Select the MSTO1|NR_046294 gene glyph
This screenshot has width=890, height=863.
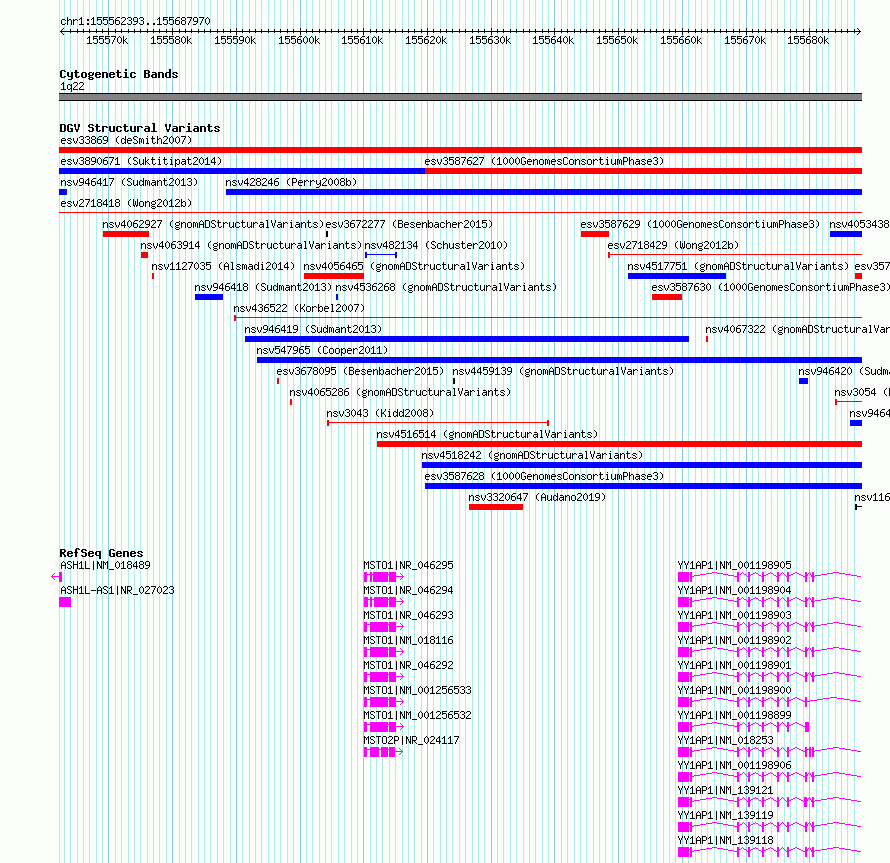[384, 602]
